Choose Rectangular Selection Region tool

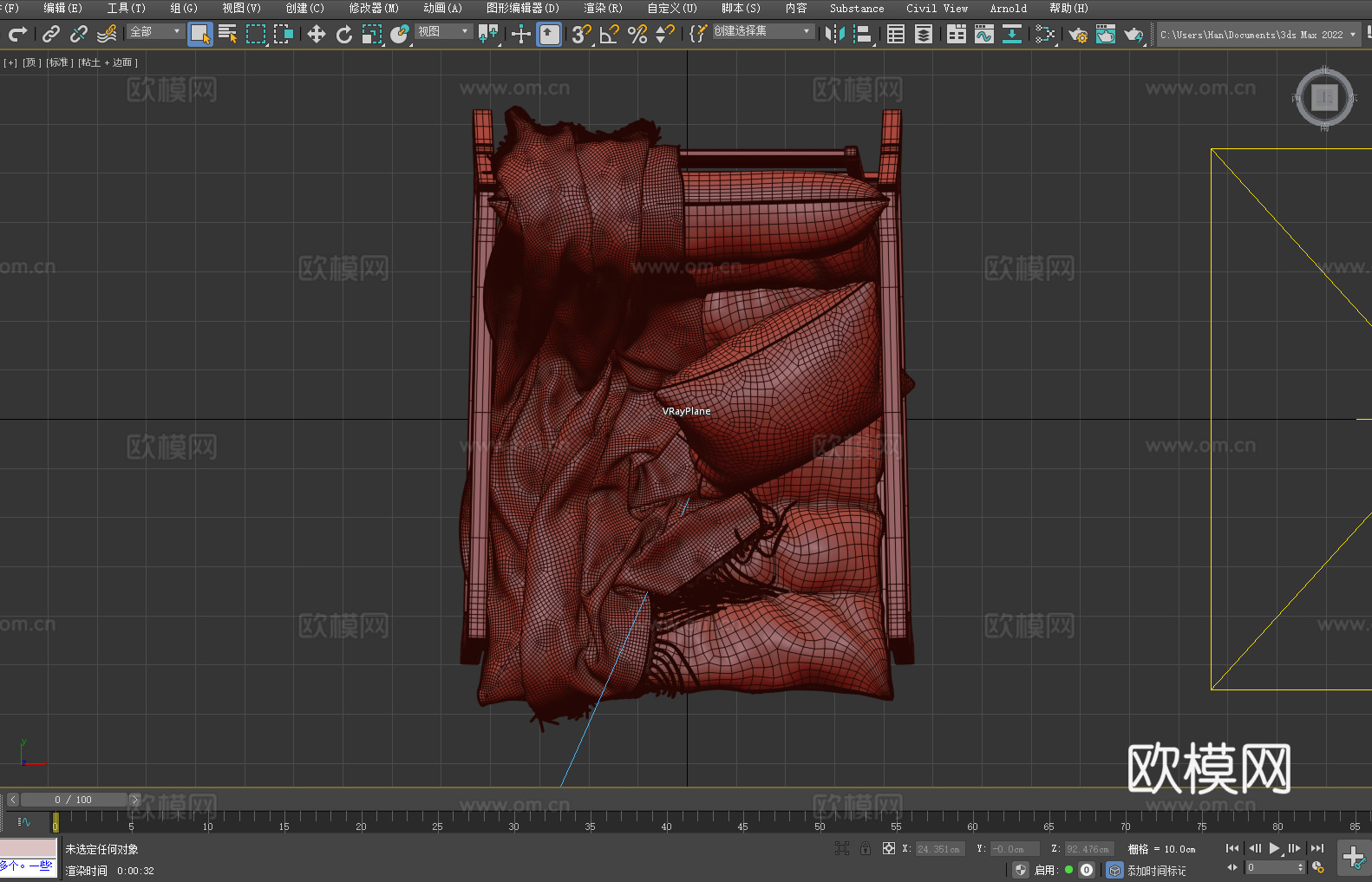pos(256,35)
